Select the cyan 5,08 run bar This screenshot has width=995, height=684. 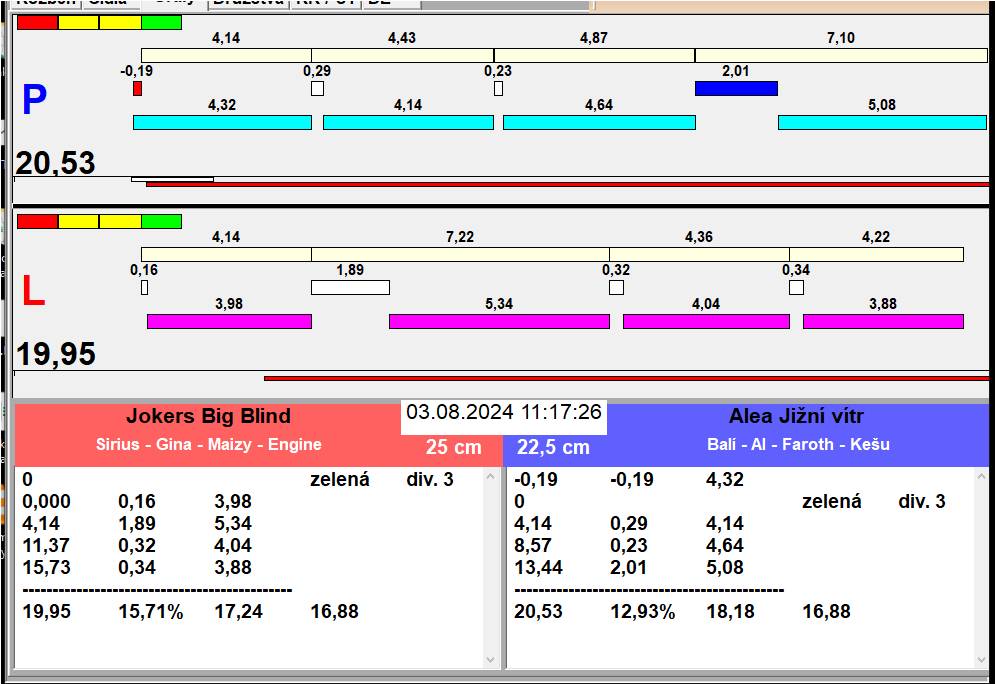pos(881,122)
